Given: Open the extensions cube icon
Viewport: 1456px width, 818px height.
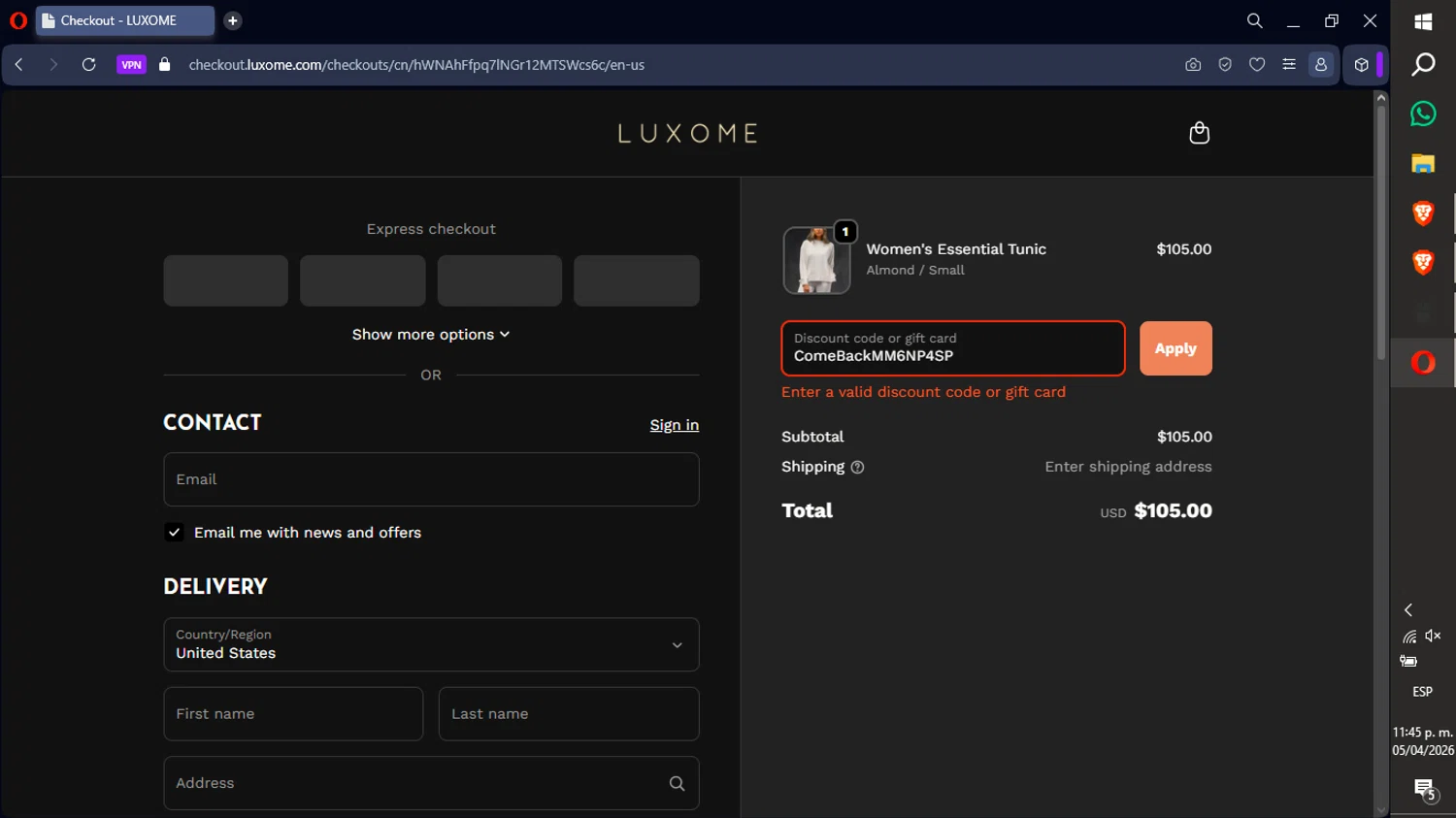Looking at the screenshot, I should [1362, 65].
